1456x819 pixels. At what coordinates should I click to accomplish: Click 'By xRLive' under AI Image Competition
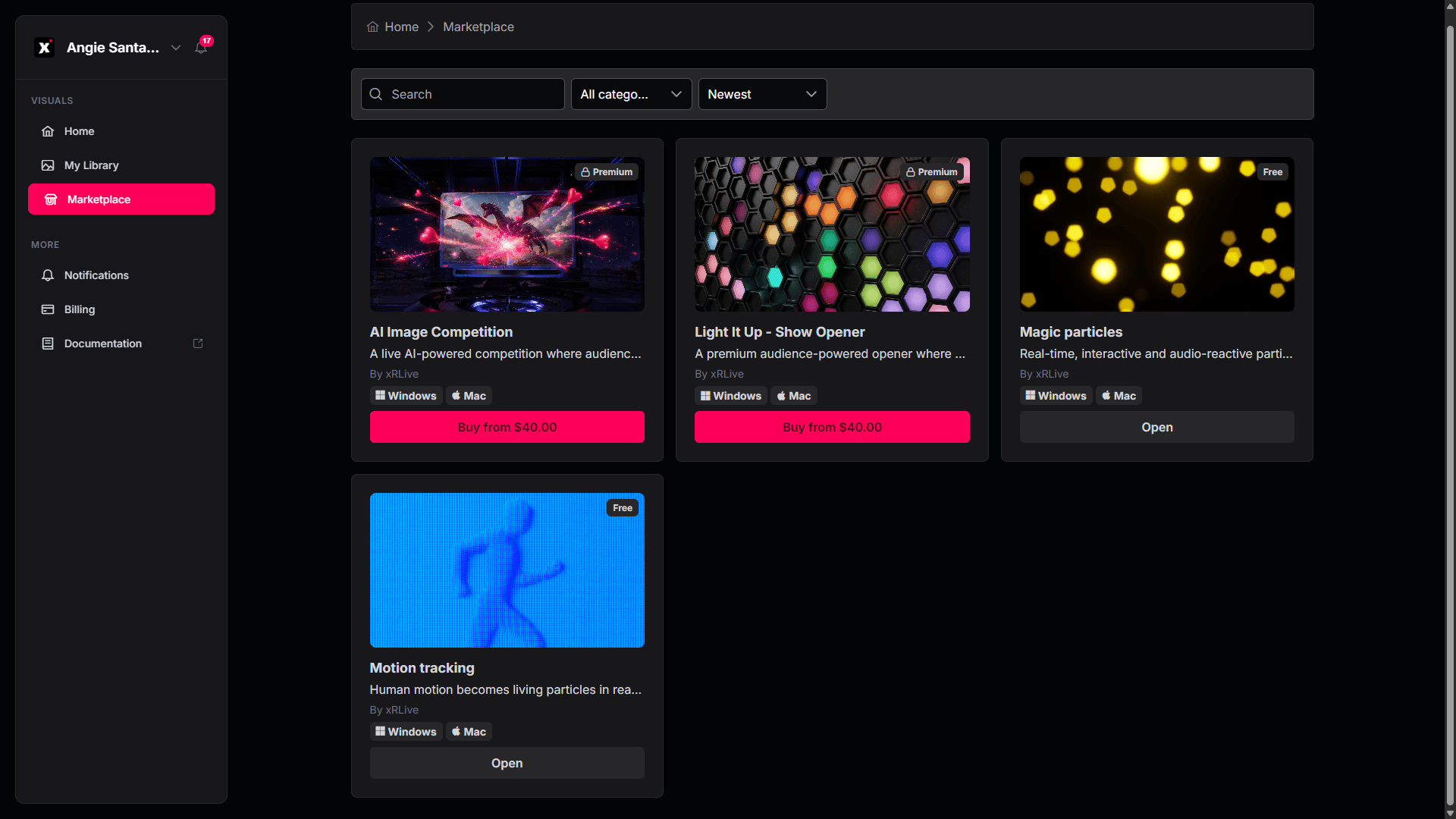pos(394,374)
